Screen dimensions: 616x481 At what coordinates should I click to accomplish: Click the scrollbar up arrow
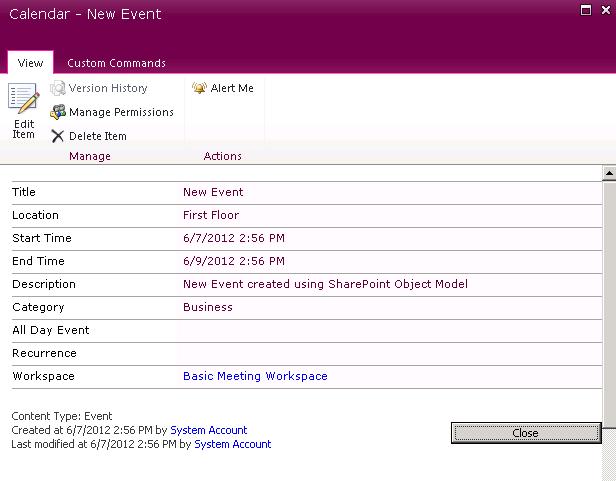pos(609,173)
